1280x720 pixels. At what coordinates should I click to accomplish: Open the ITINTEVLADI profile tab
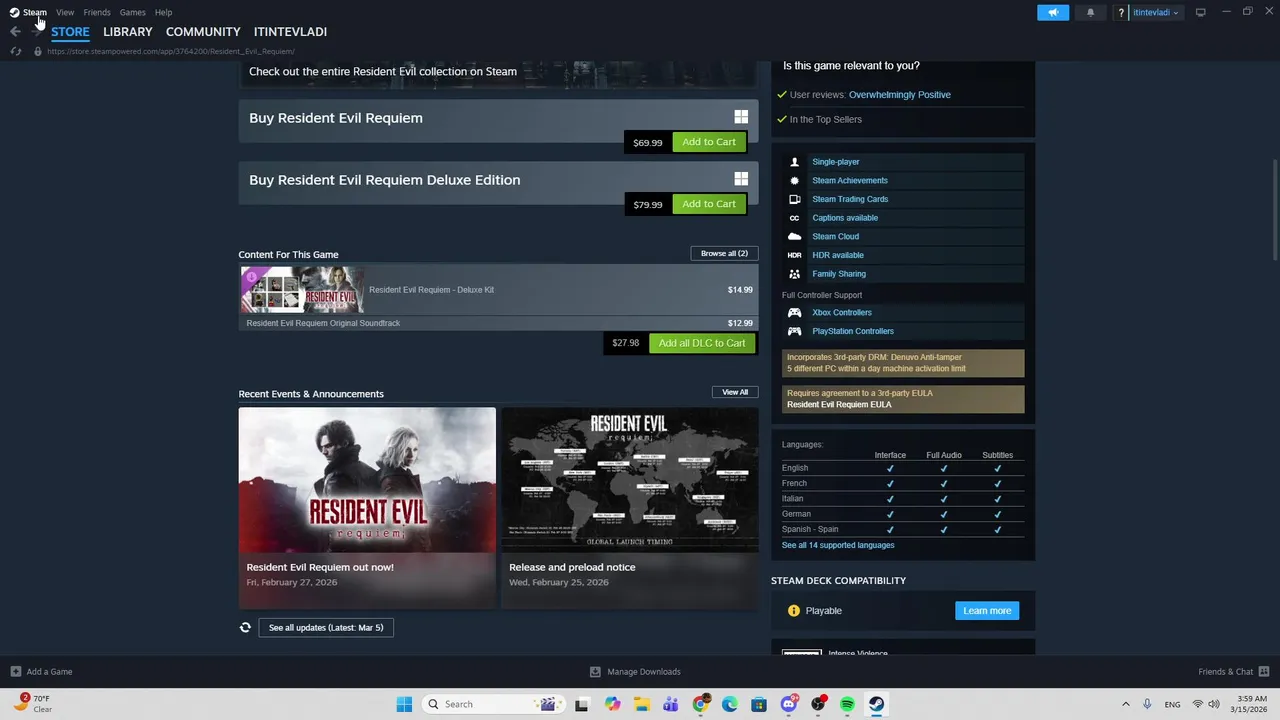[x=290, y=32]
